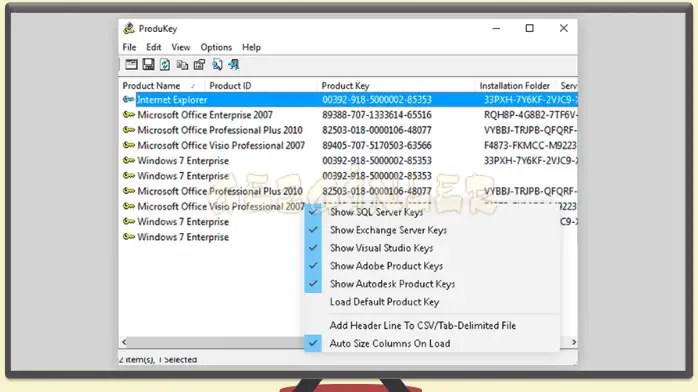
Task: Click the Select Source toolbar icon
Action: point(131,65)
